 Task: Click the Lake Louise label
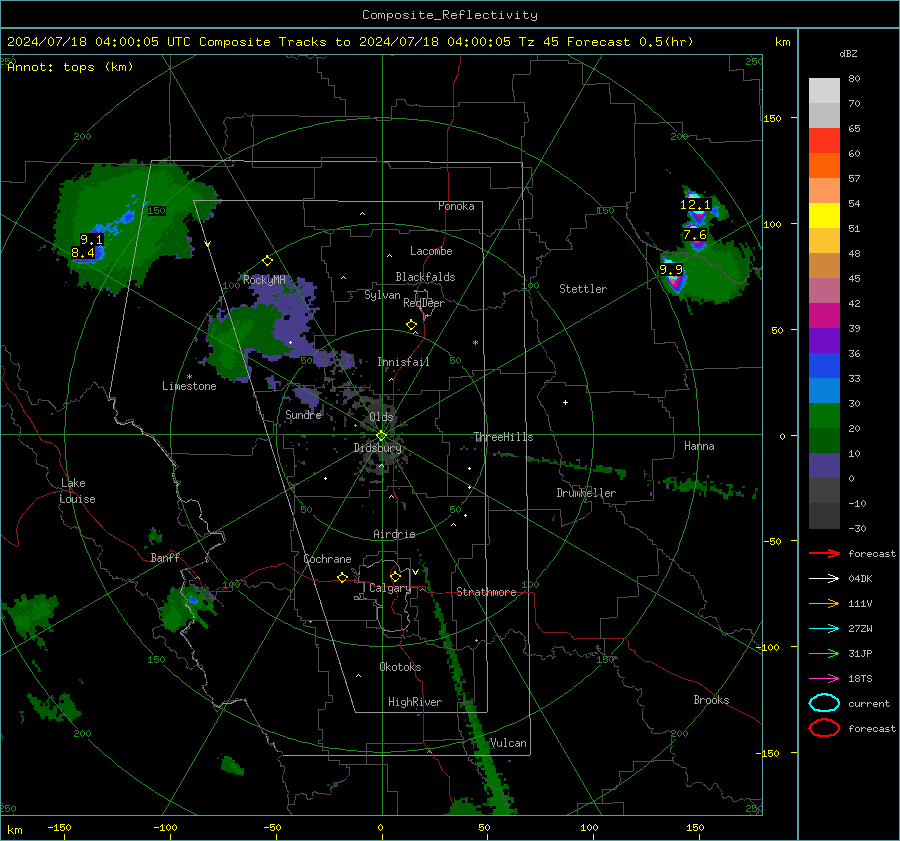tap(77, 491)
